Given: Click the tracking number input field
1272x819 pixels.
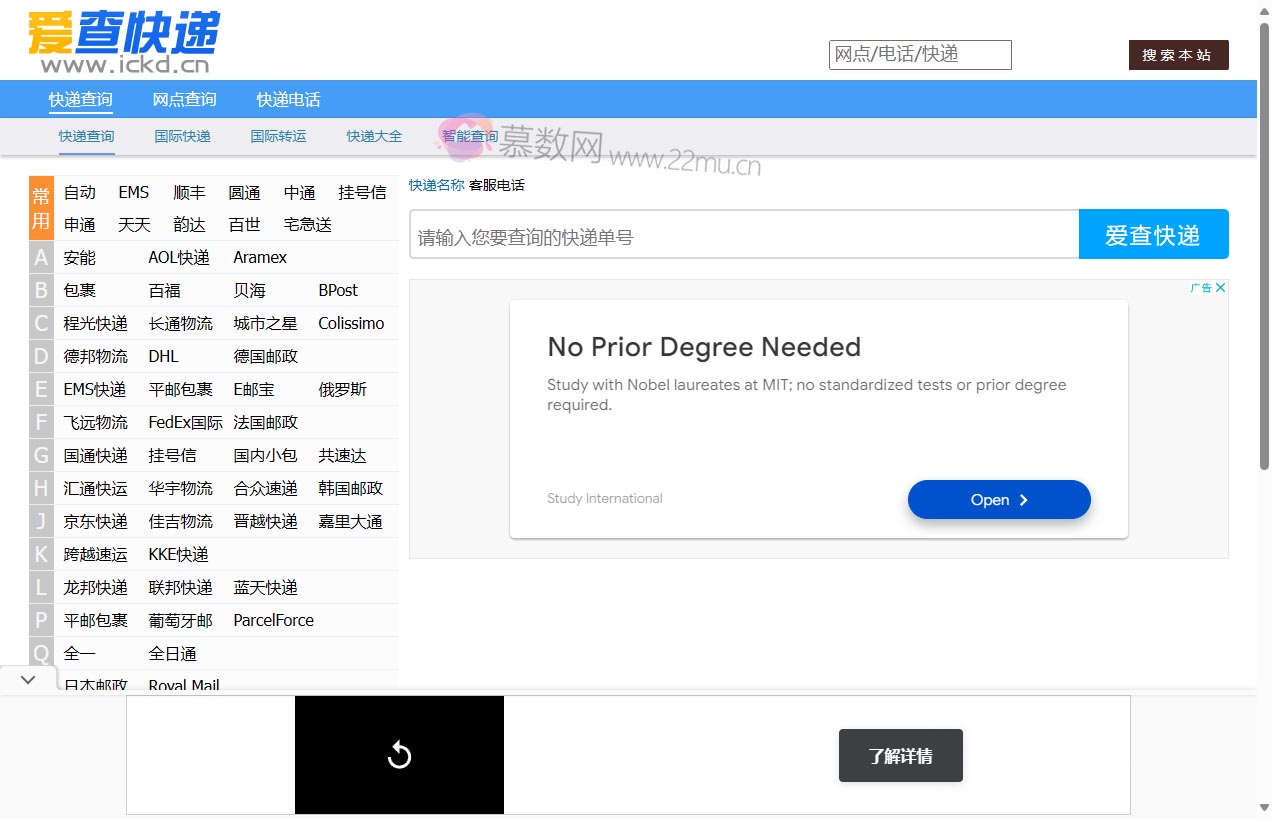Looking at the screenshot, I should pyautogui.click(x=740, y=233).
